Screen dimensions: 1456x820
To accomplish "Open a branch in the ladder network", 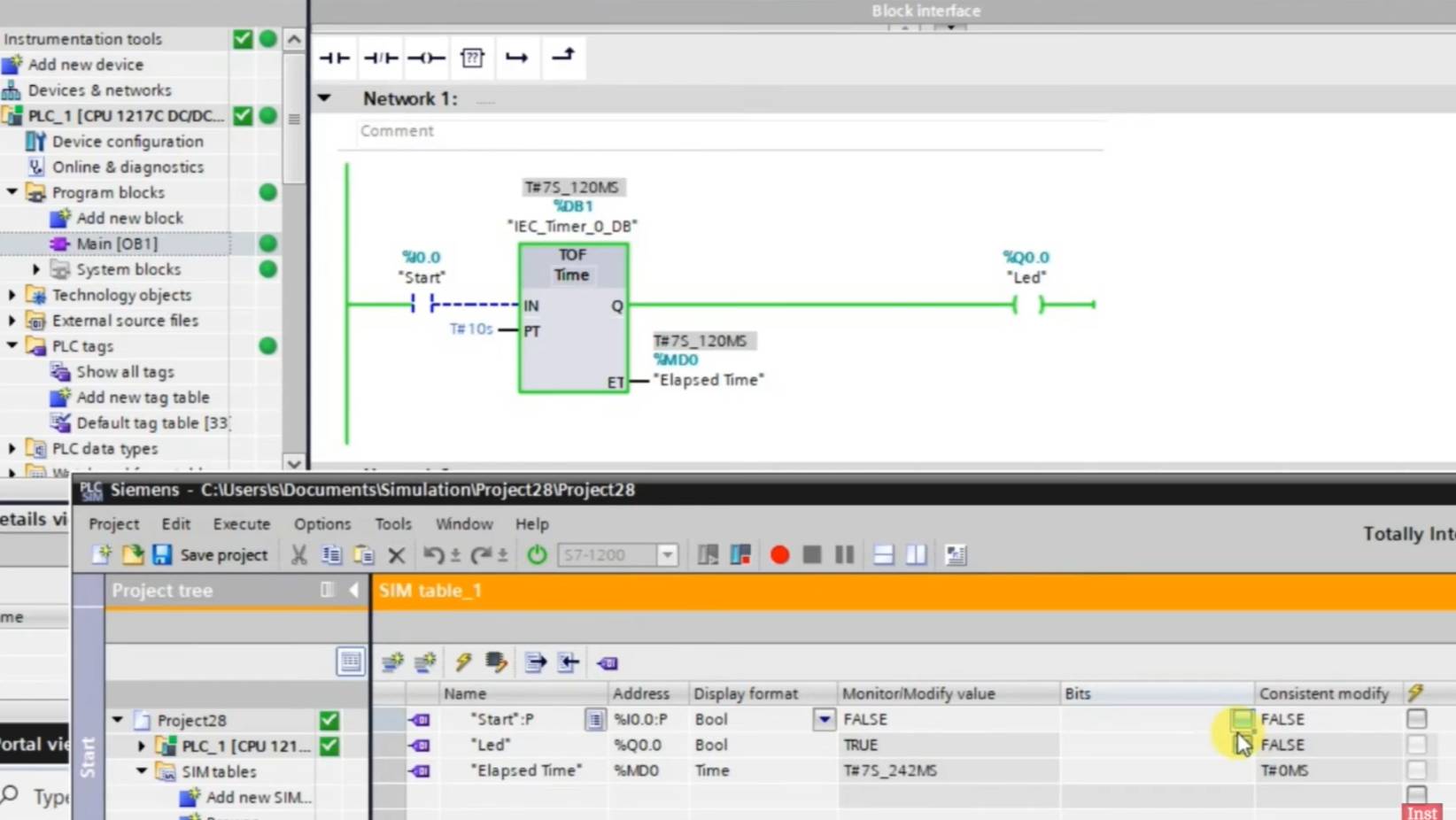I will (517, 58).
